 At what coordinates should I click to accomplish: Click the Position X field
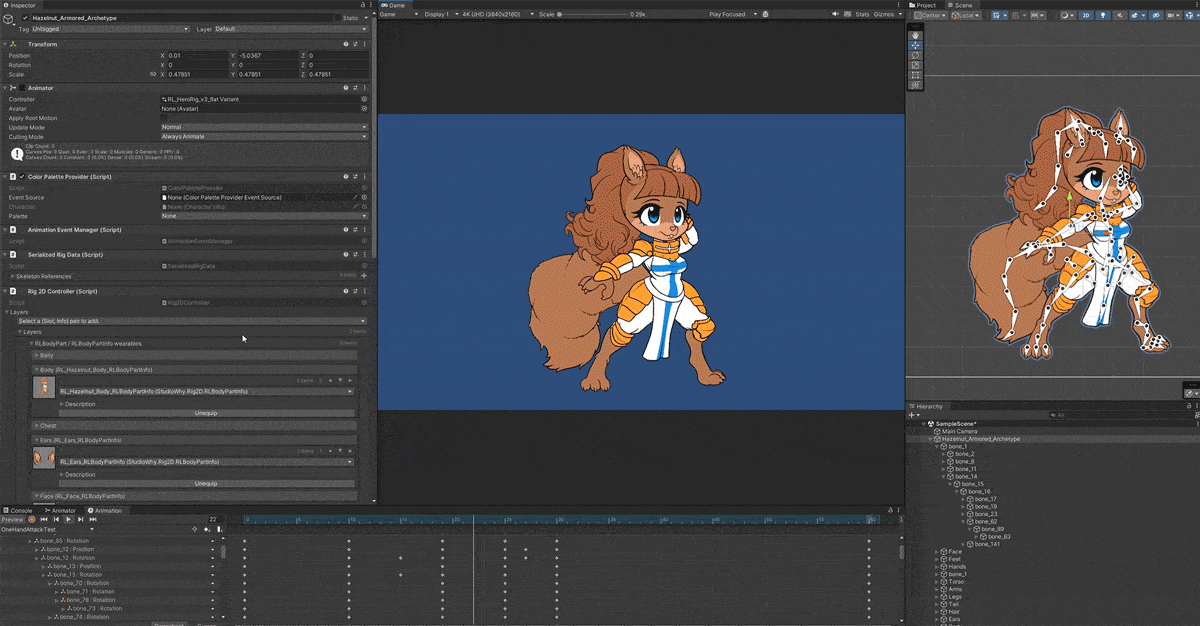click(x=196, y=55)
